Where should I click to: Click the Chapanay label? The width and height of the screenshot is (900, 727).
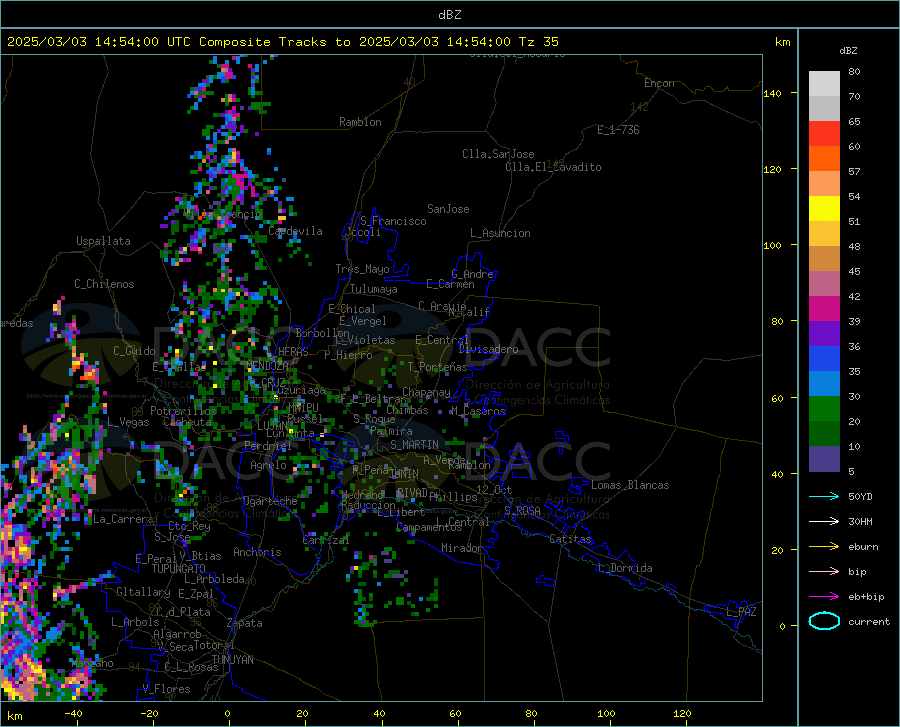coord(426,392)
